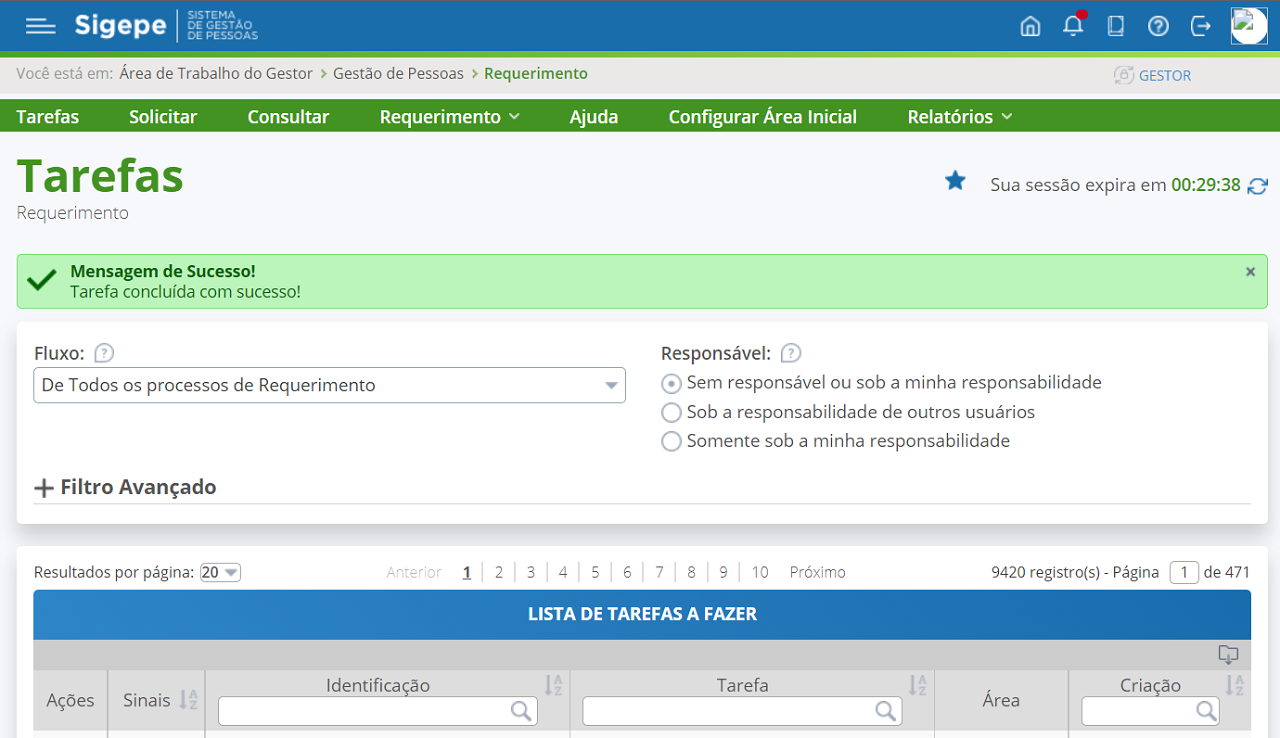Click search icon in Criação filter
Image resolution: width=1280 pixels, height=738 pixels.
1206,711
